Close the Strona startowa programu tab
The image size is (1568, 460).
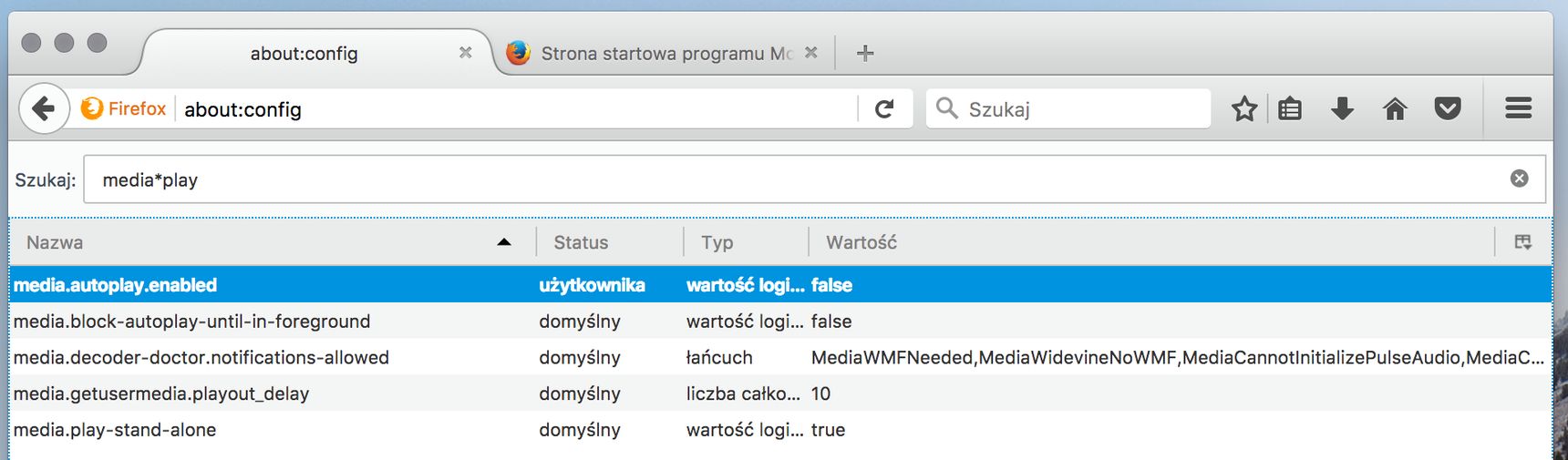click(811, 53)
